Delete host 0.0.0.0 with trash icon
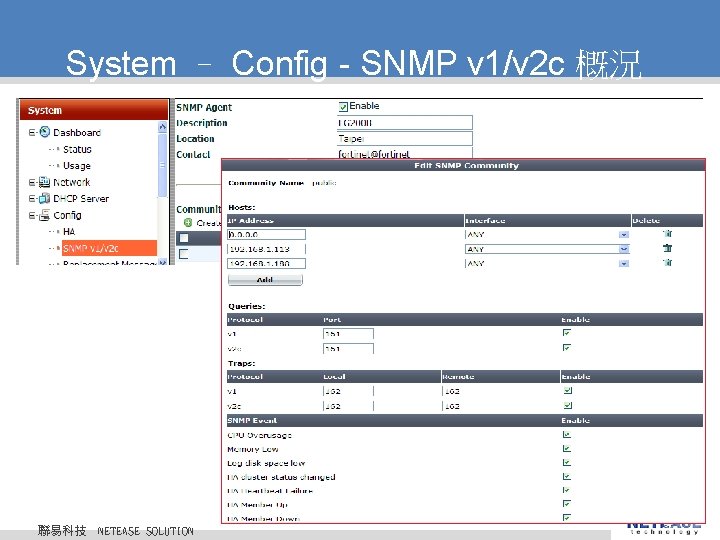The height and width of the screenshot is (540, 720). [x=668, y=234]
